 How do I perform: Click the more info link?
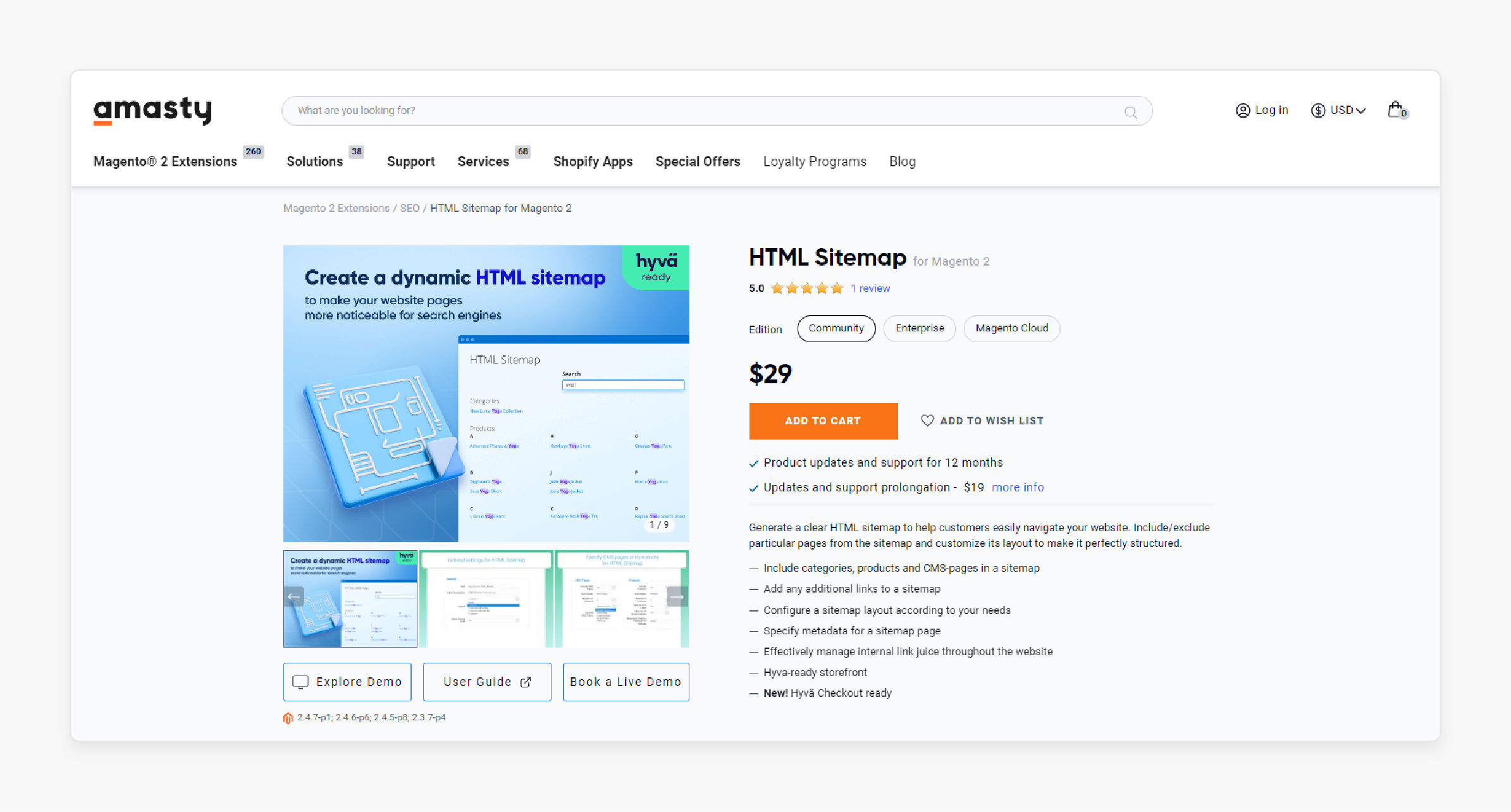click(x=1018, y=488)
